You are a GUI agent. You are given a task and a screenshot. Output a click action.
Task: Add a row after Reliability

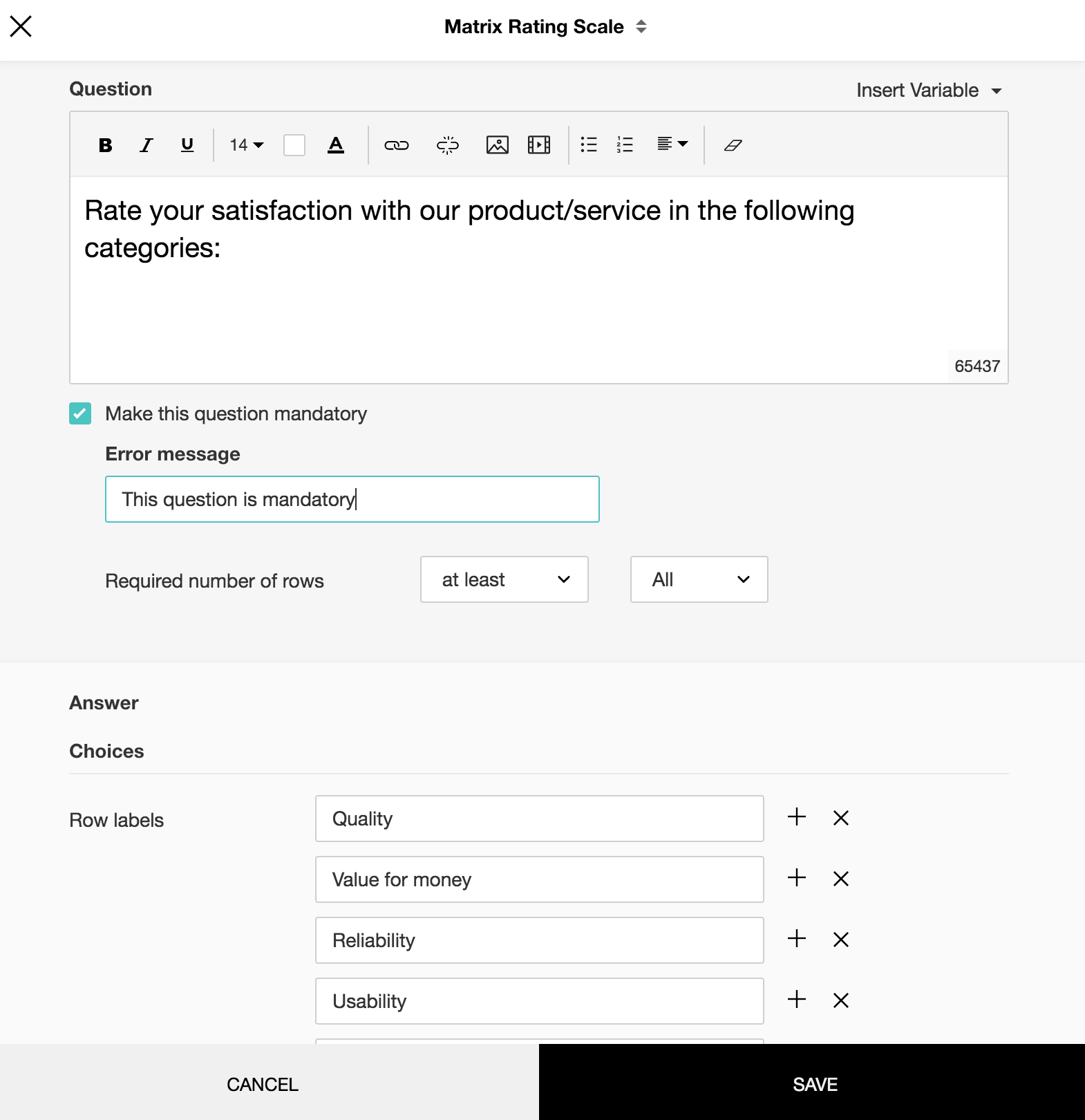pyautogui.click(x=797, y=939)
